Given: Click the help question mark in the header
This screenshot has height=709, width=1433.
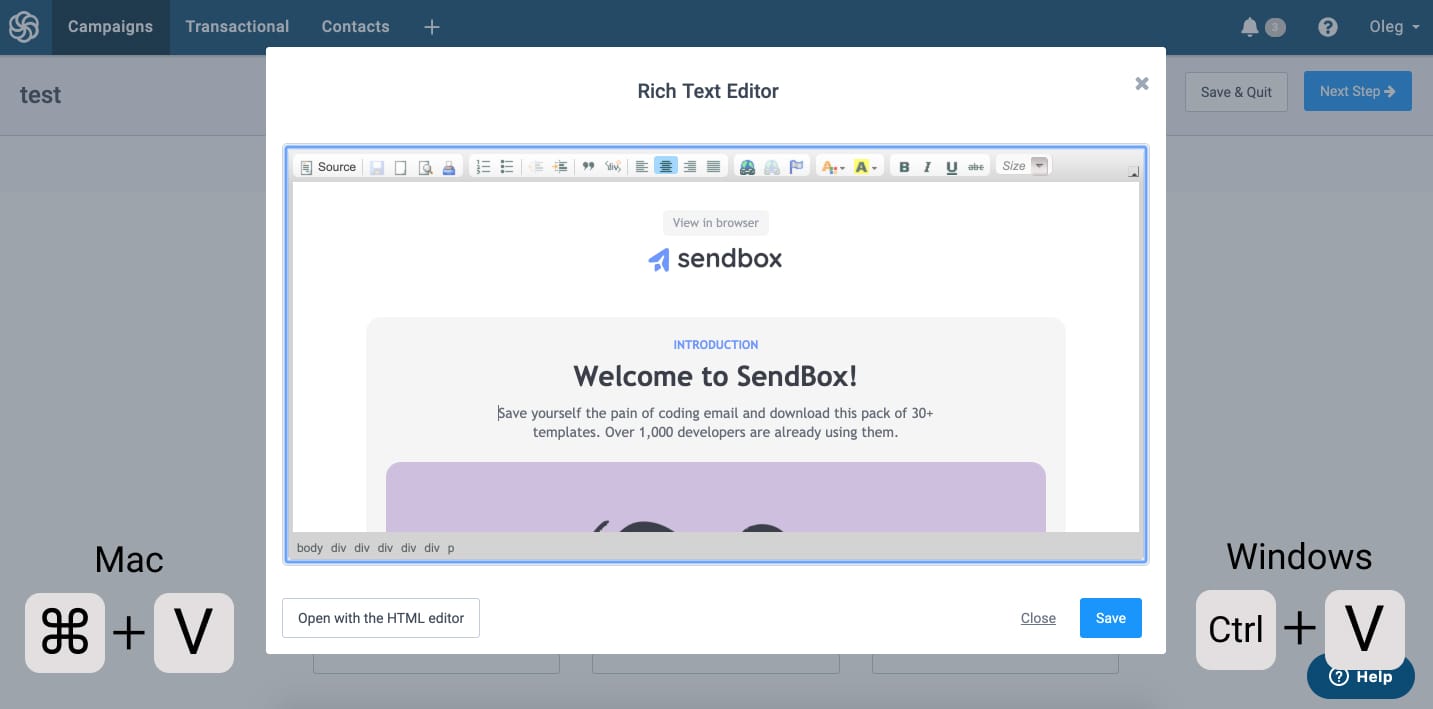Looking at the screenshot, I should pyautogui.click(x=1328, y=27).
